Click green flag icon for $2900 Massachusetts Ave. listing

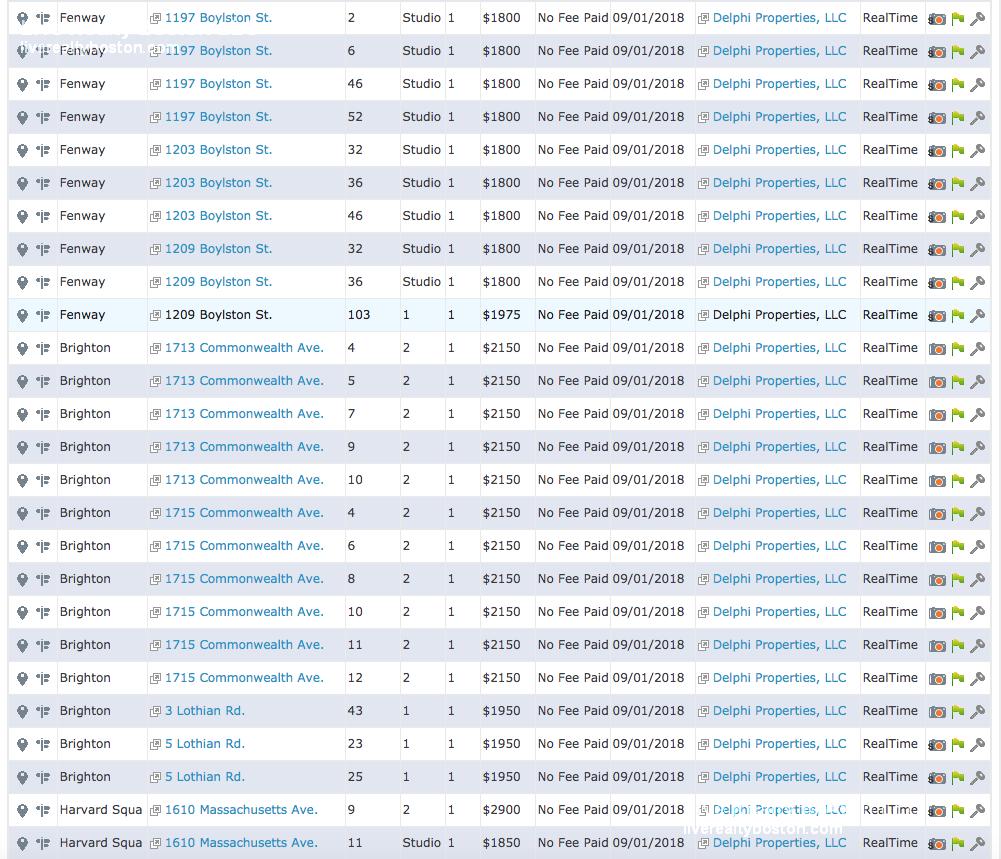pyautogui.click(x=958, y=811)
